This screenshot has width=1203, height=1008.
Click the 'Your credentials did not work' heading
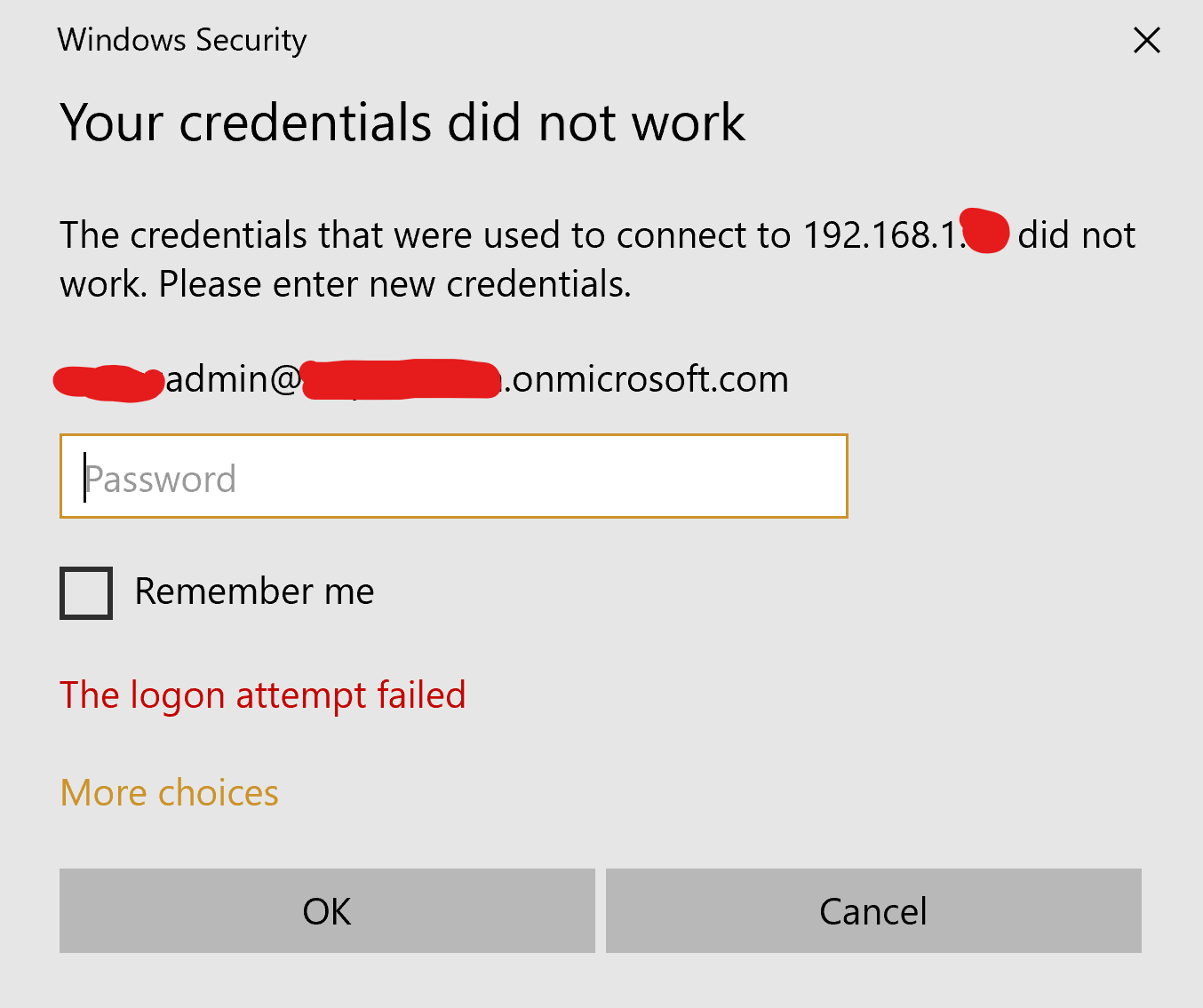(402, 122)
